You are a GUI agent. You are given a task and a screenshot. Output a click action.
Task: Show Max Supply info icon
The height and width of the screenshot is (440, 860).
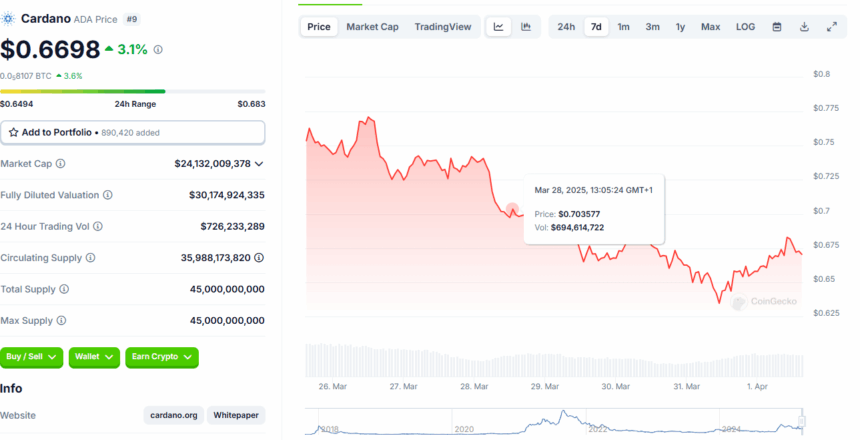(x=61, y=320)
